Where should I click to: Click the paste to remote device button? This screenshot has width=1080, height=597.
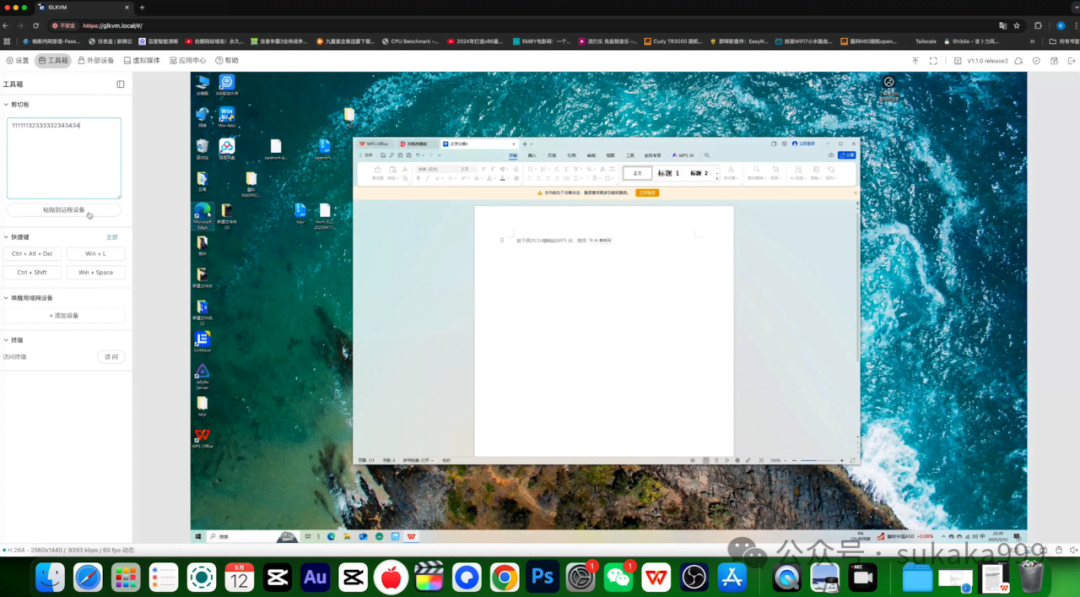(x=64, y=210)
